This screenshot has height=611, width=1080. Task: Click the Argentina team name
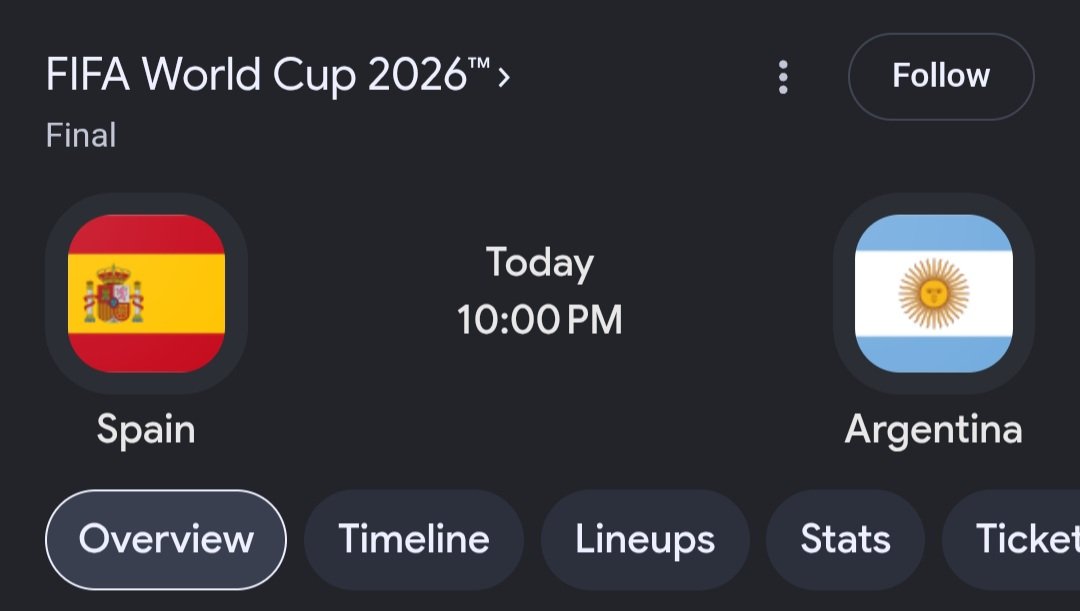point(933,430)
